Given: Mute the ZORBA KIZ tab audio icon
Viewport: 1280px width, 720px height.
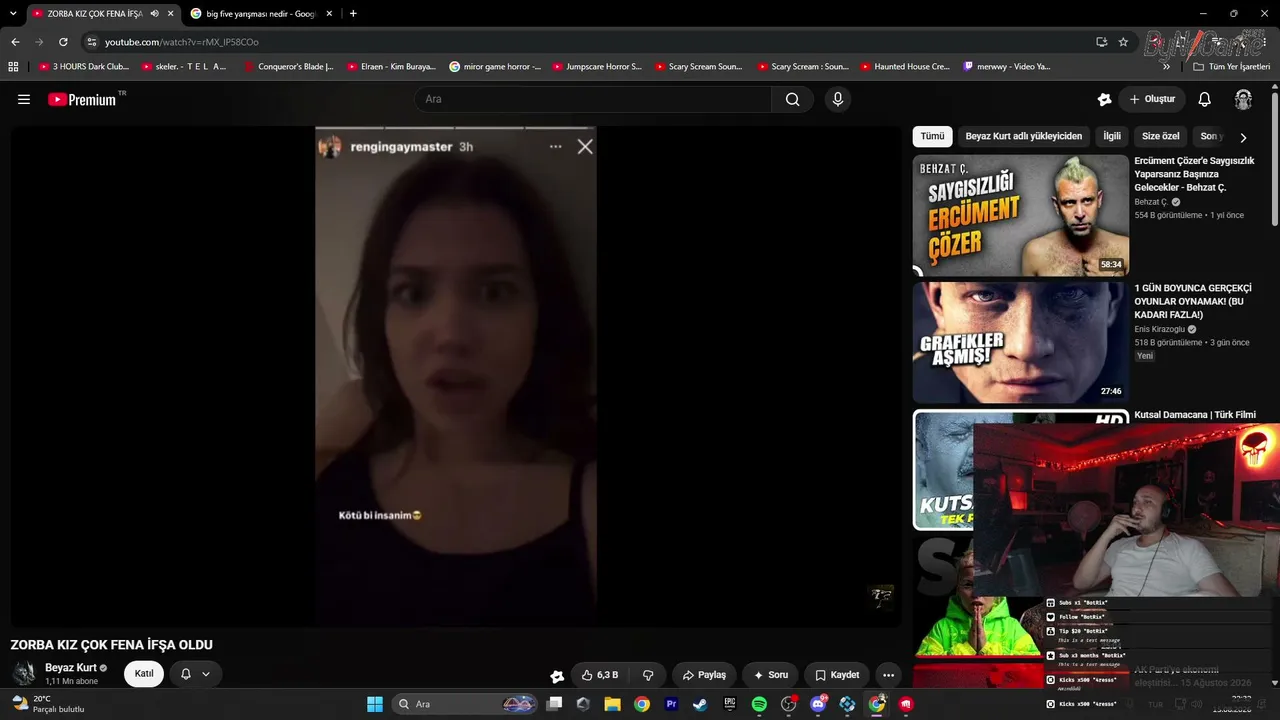Looking at the screenshot, I should point(154,14).
